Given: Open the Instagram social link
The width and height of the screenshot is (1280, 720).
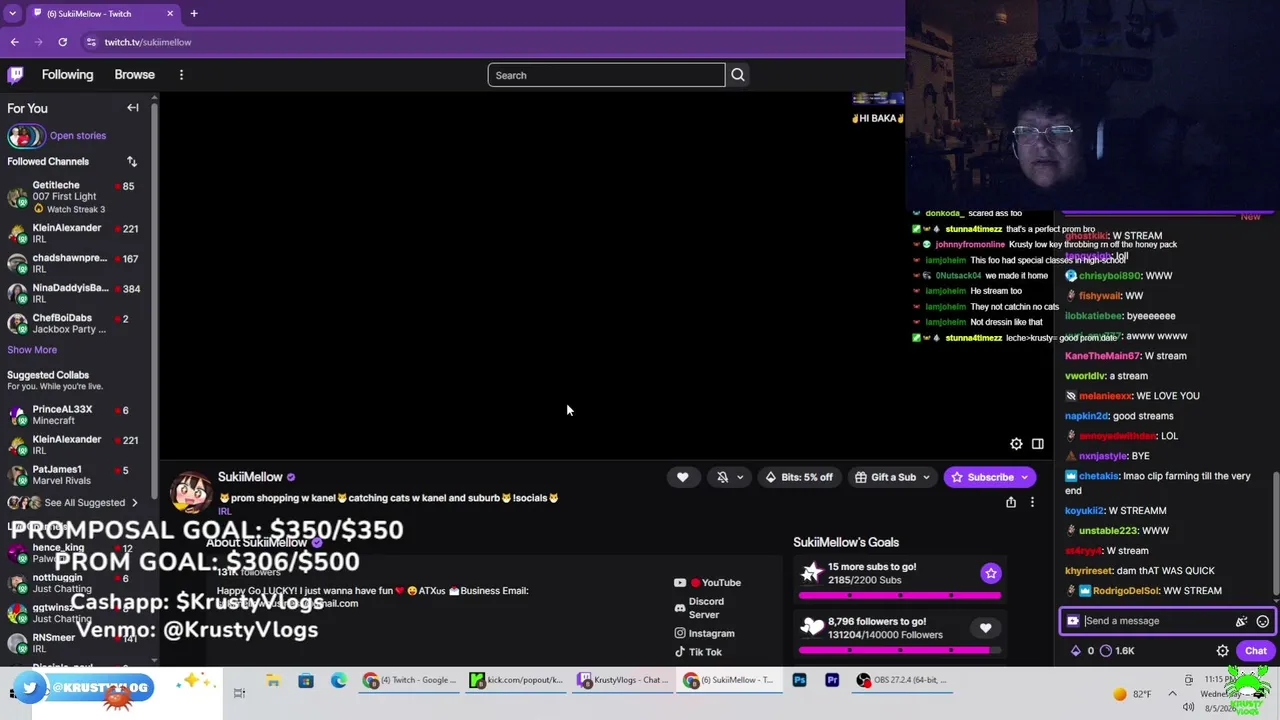Looking at the screenshot, I should click(704, 633).
